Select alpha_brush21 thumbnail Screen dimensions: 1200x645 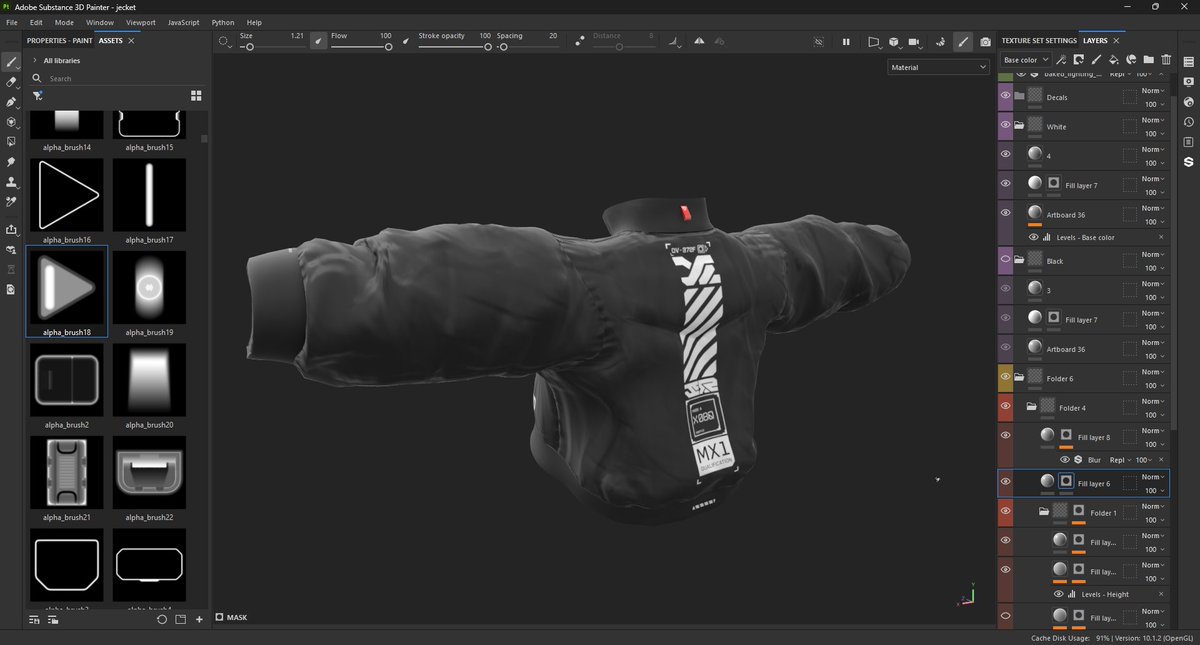(66, 473)
